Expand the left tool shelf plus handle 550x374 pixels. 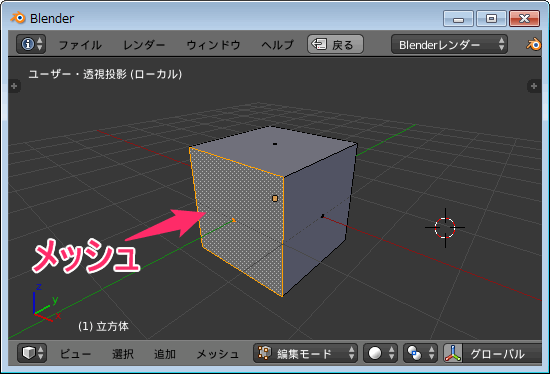pos(14,86)
